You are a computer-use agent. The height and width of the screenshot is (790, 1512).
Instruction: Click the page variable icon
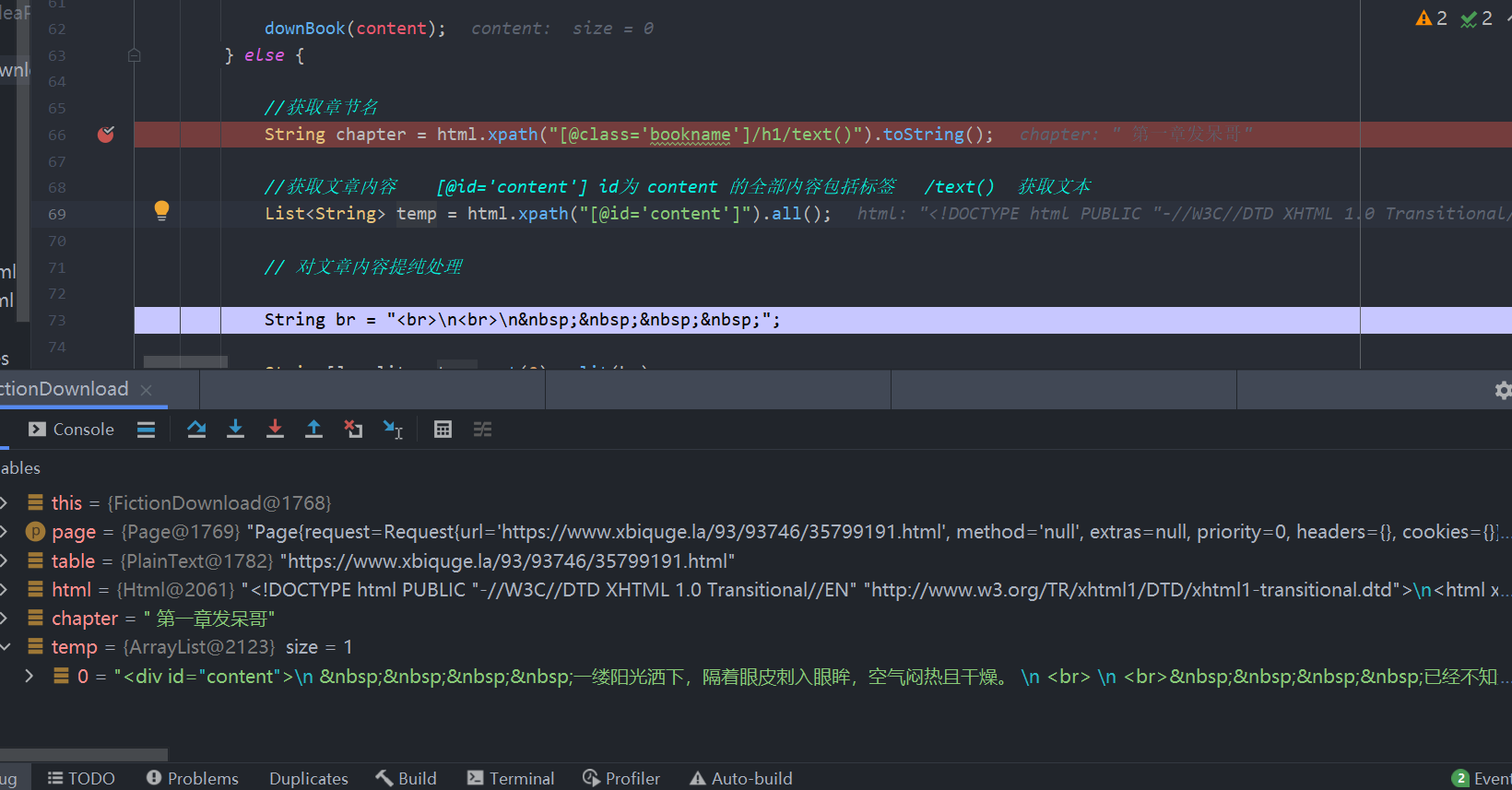[35, 532]
